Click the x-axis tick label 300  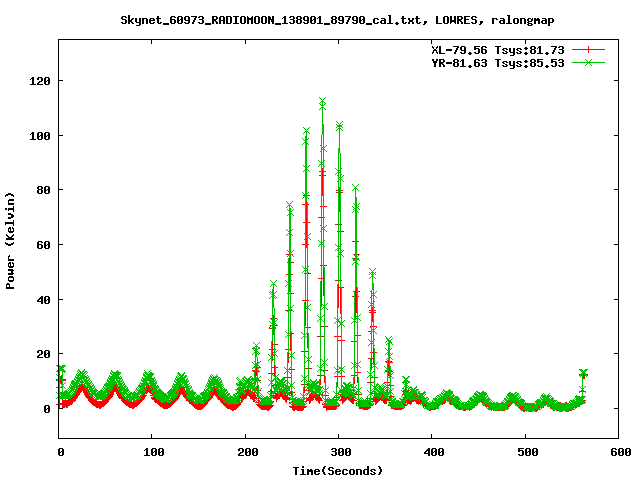pos(339,453)
